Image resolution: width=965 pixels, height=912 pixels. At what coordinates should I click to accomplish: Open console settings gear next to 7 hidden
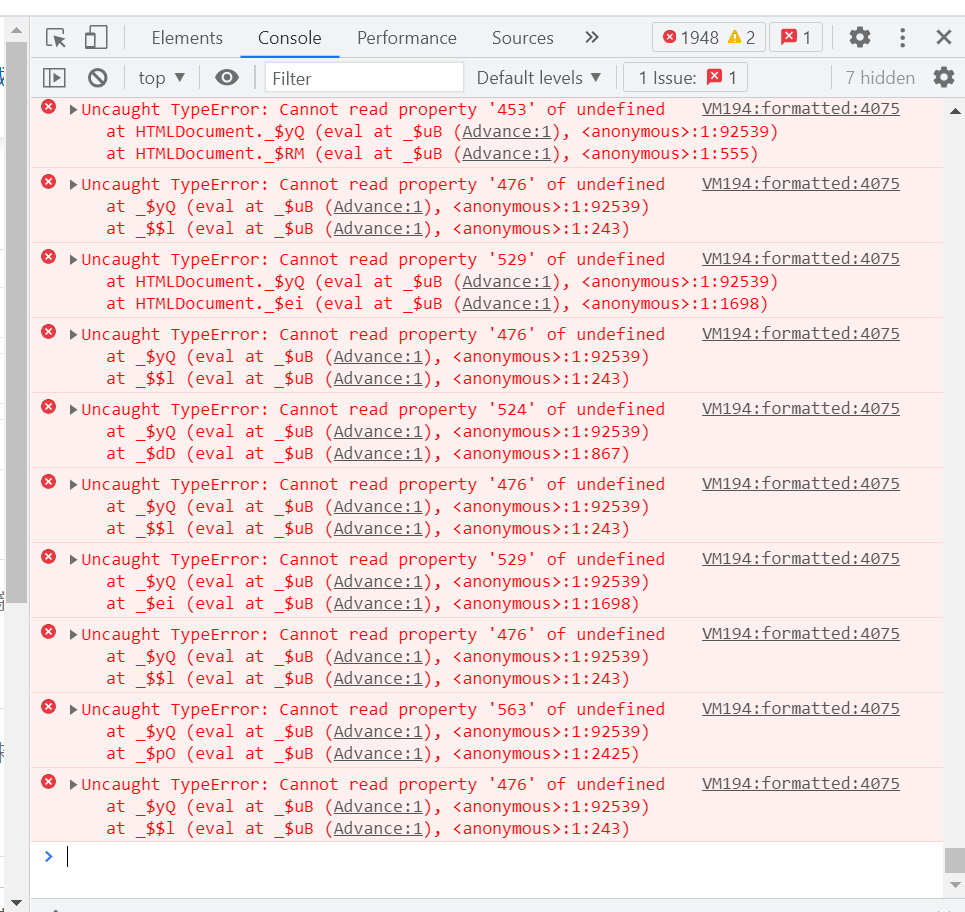tap(943, 78)
